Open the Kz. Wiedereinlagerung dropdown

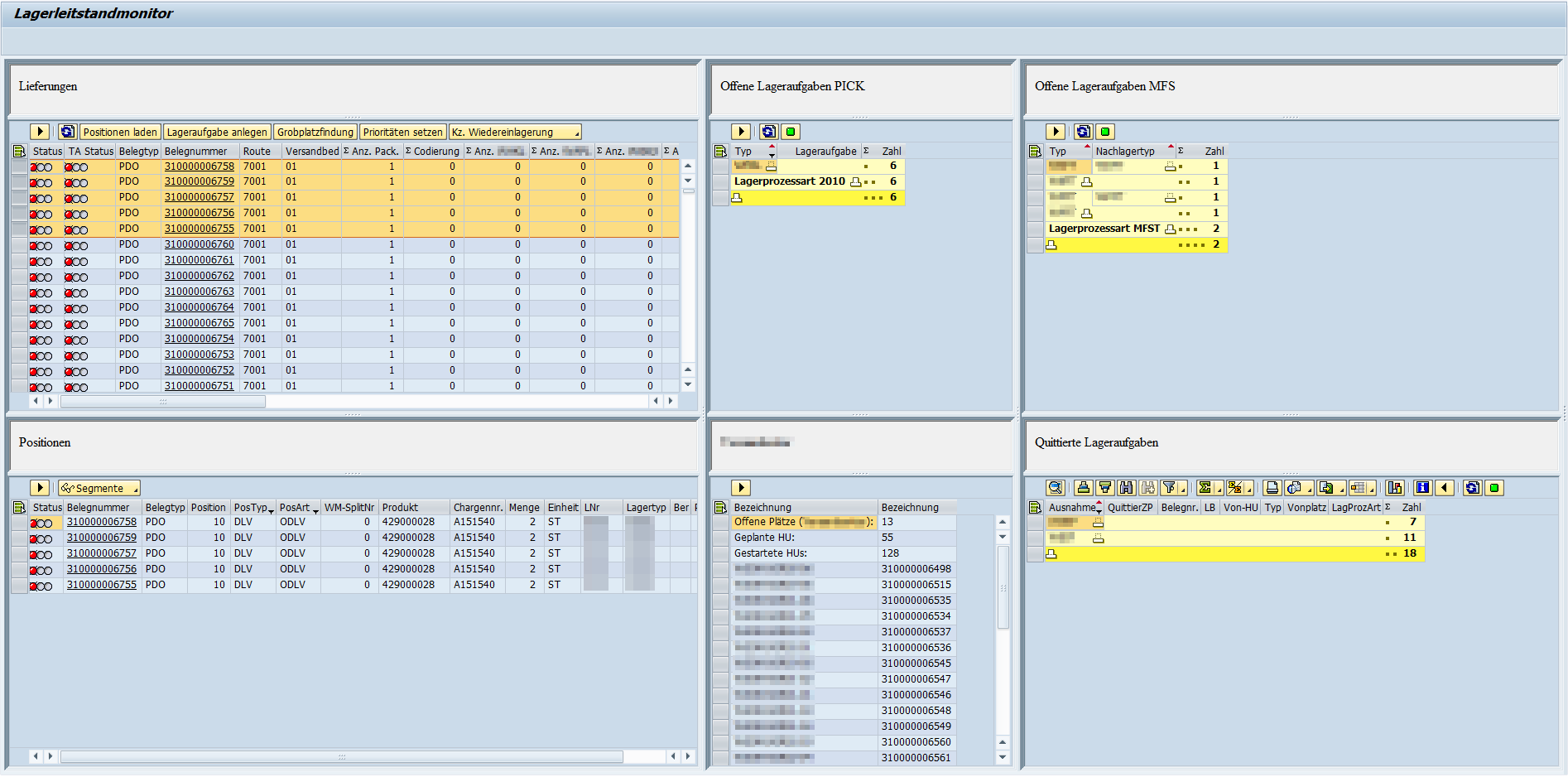[x=515, y=133]
